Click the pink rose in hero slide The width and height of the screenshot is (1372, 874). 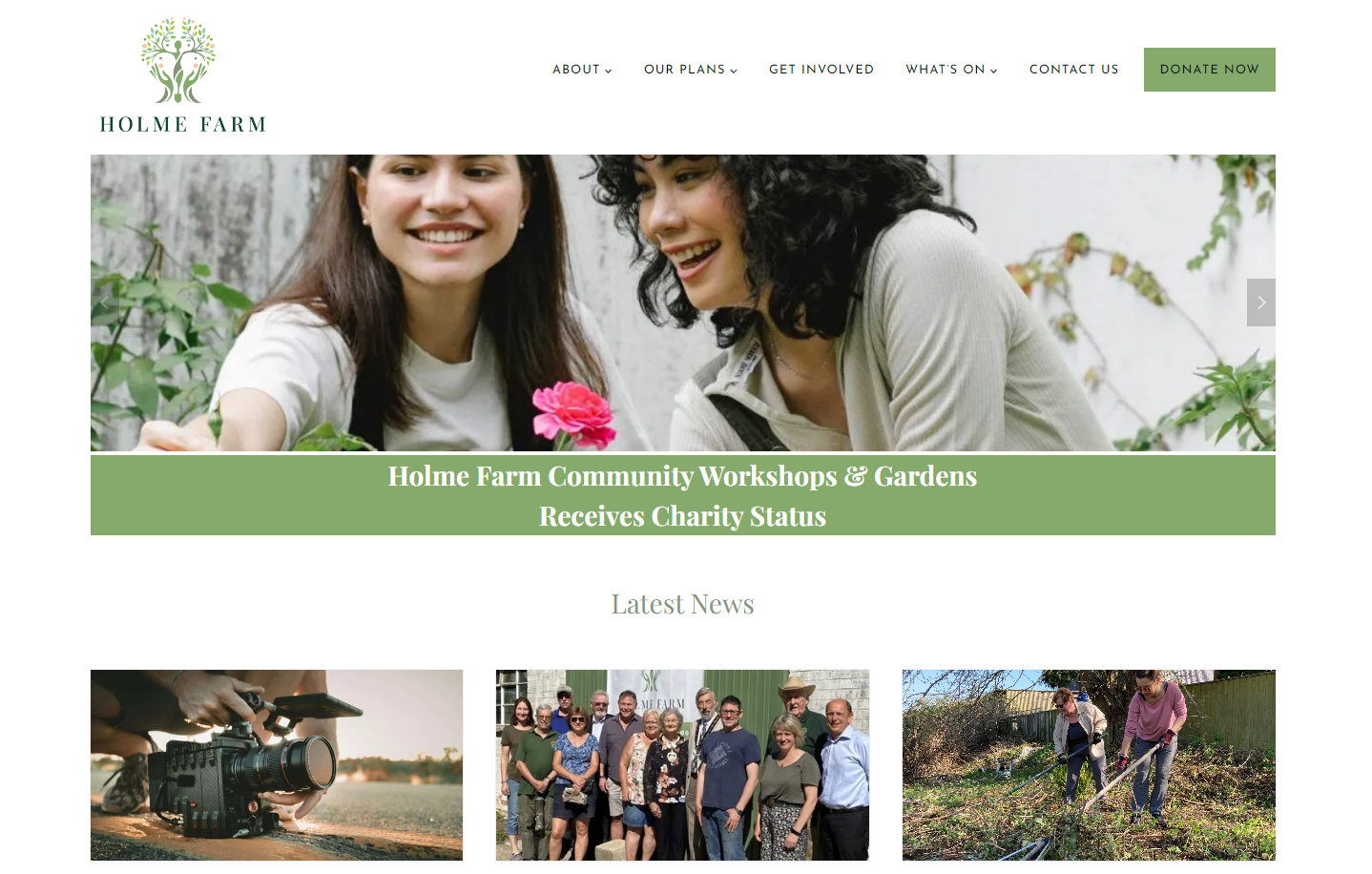tap(573, 413)
